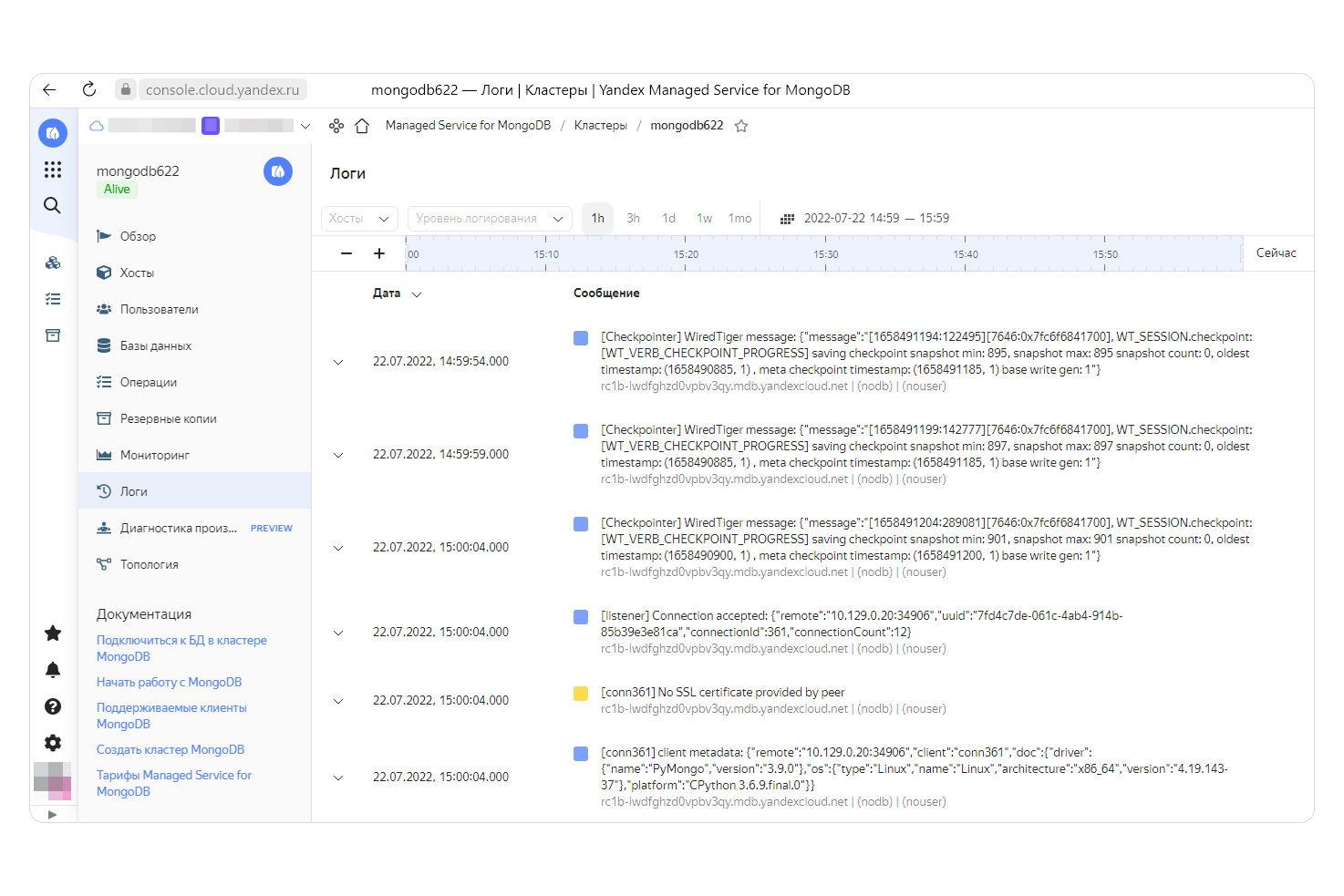1344x896 pixels.
Task: Select the 1h time range
Action: (598, 219)
